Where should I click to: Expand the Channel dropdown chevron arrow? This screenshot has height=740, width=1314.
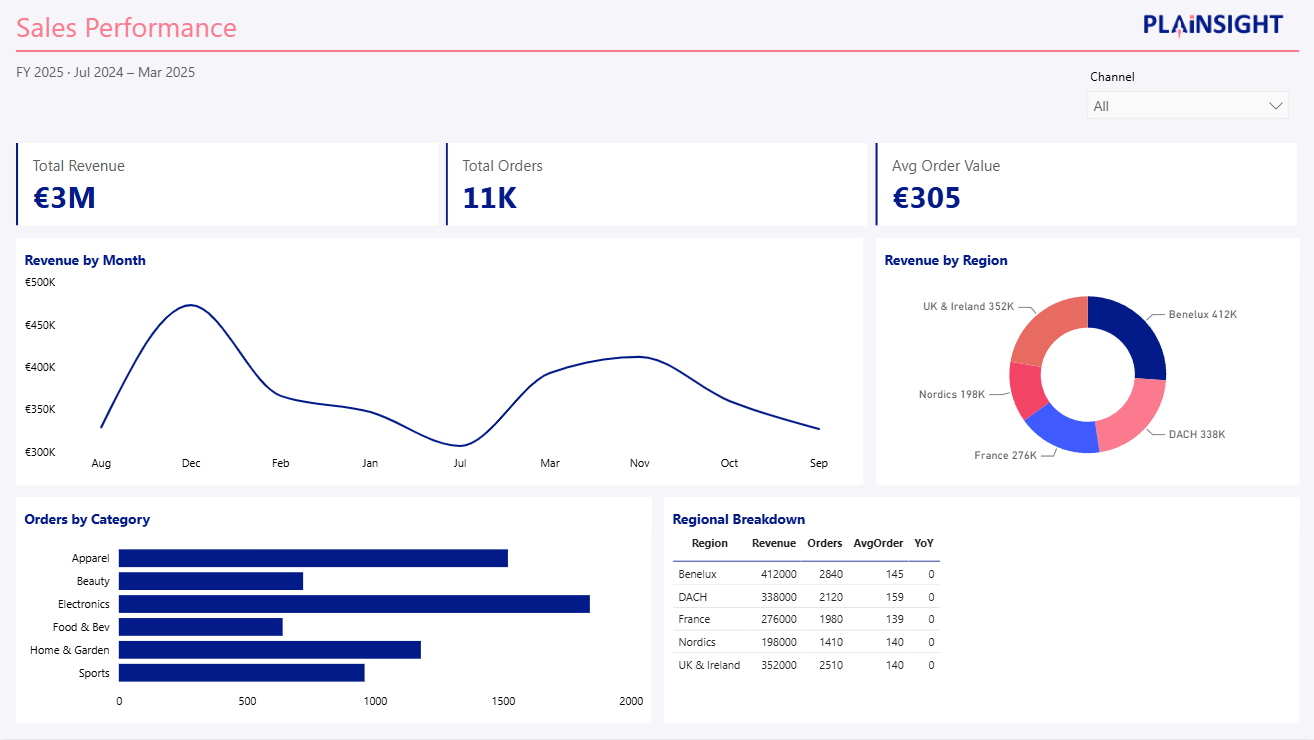click(x=1276, y=105)
